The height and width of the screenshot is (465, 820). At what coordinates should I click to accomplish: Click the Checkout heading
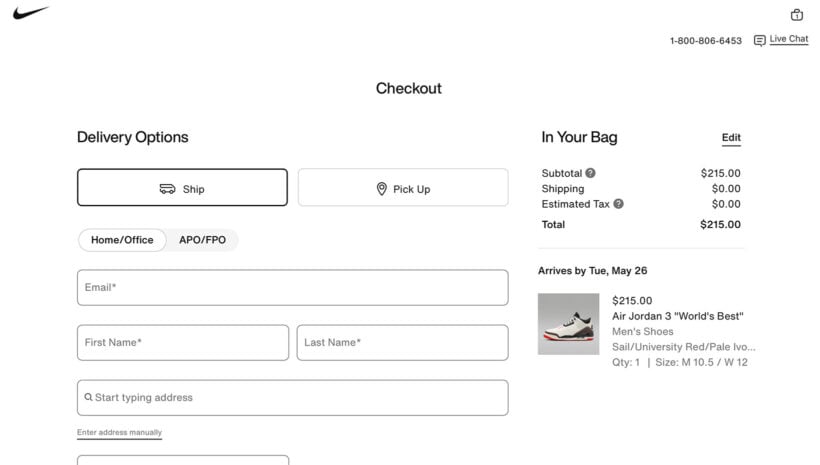click(408, 88)
